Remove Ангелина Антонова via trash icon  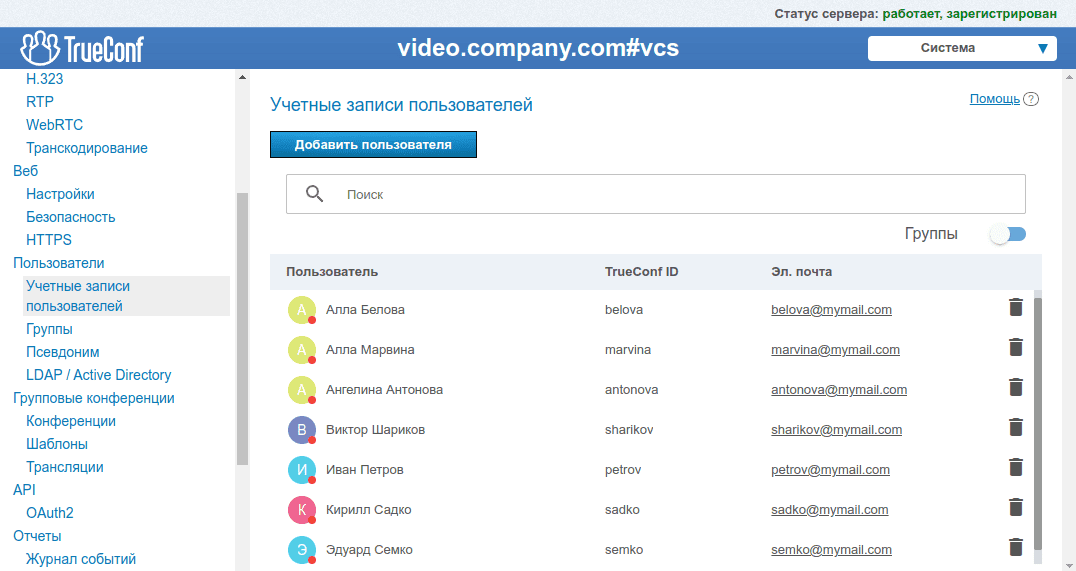pyautogui.click(x=1016, y=387)
